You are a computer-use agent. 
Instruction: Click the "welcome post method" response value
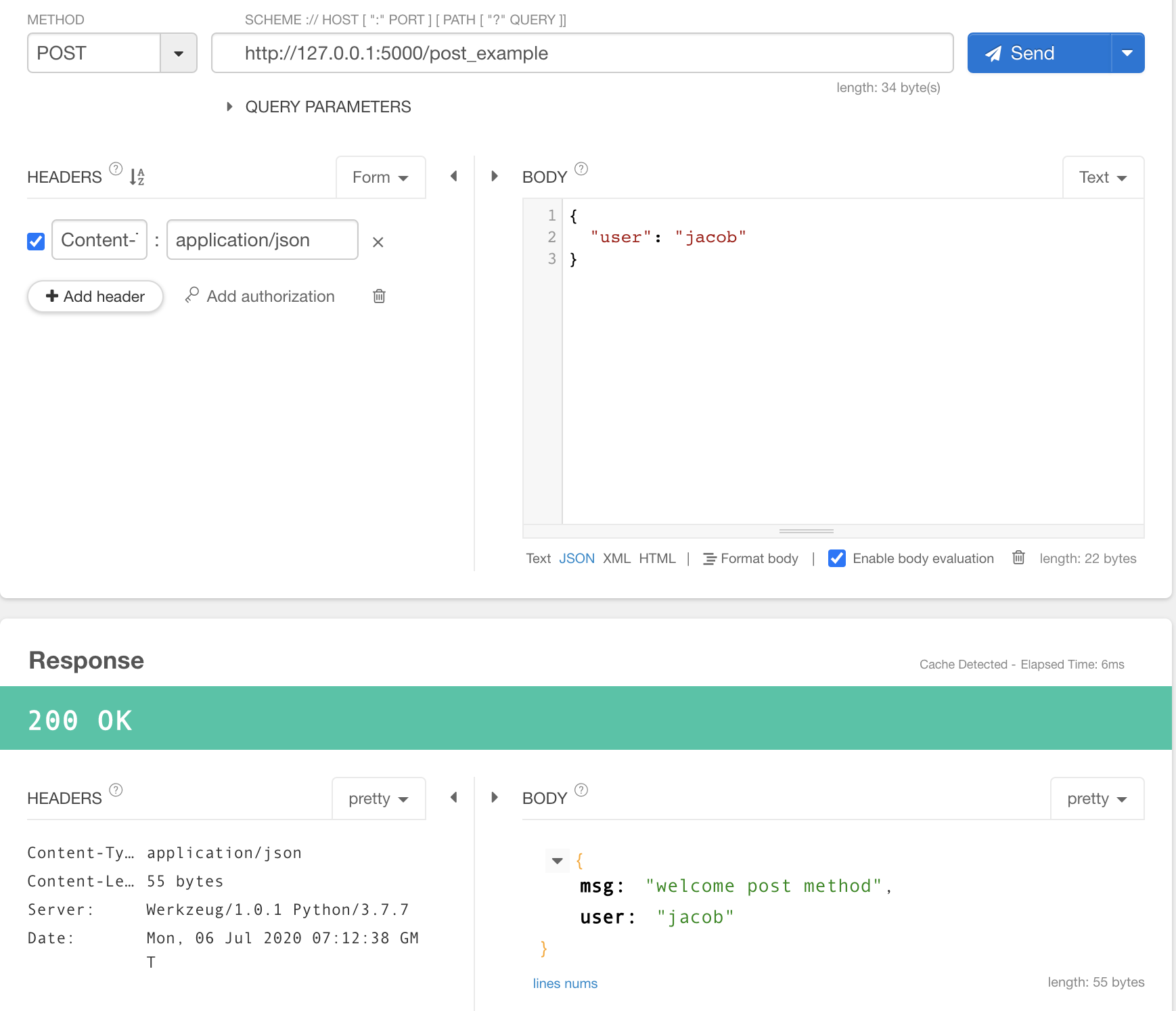(763, 886)
